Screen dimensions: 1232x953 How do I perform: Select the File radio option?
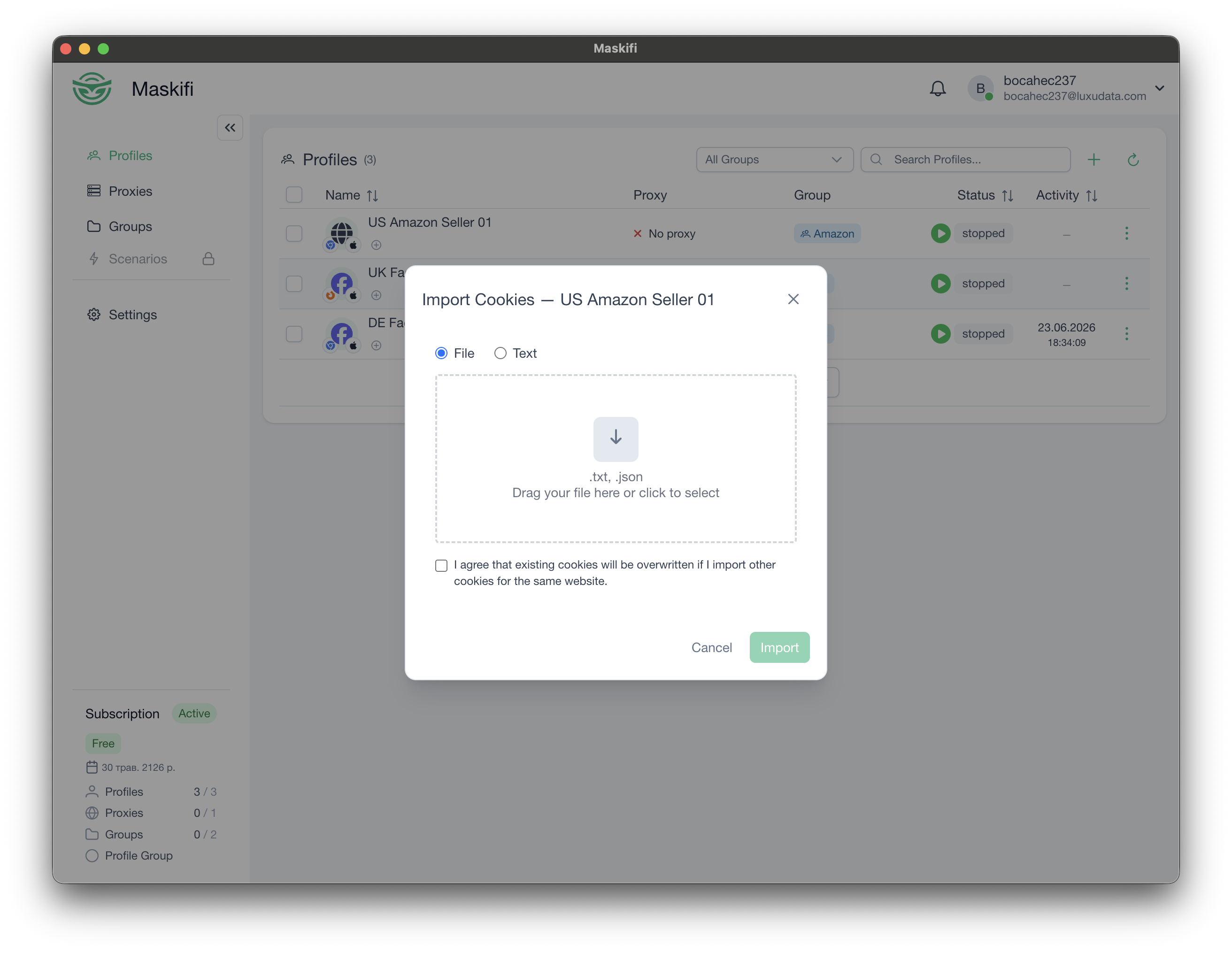(x=441, y=353)
